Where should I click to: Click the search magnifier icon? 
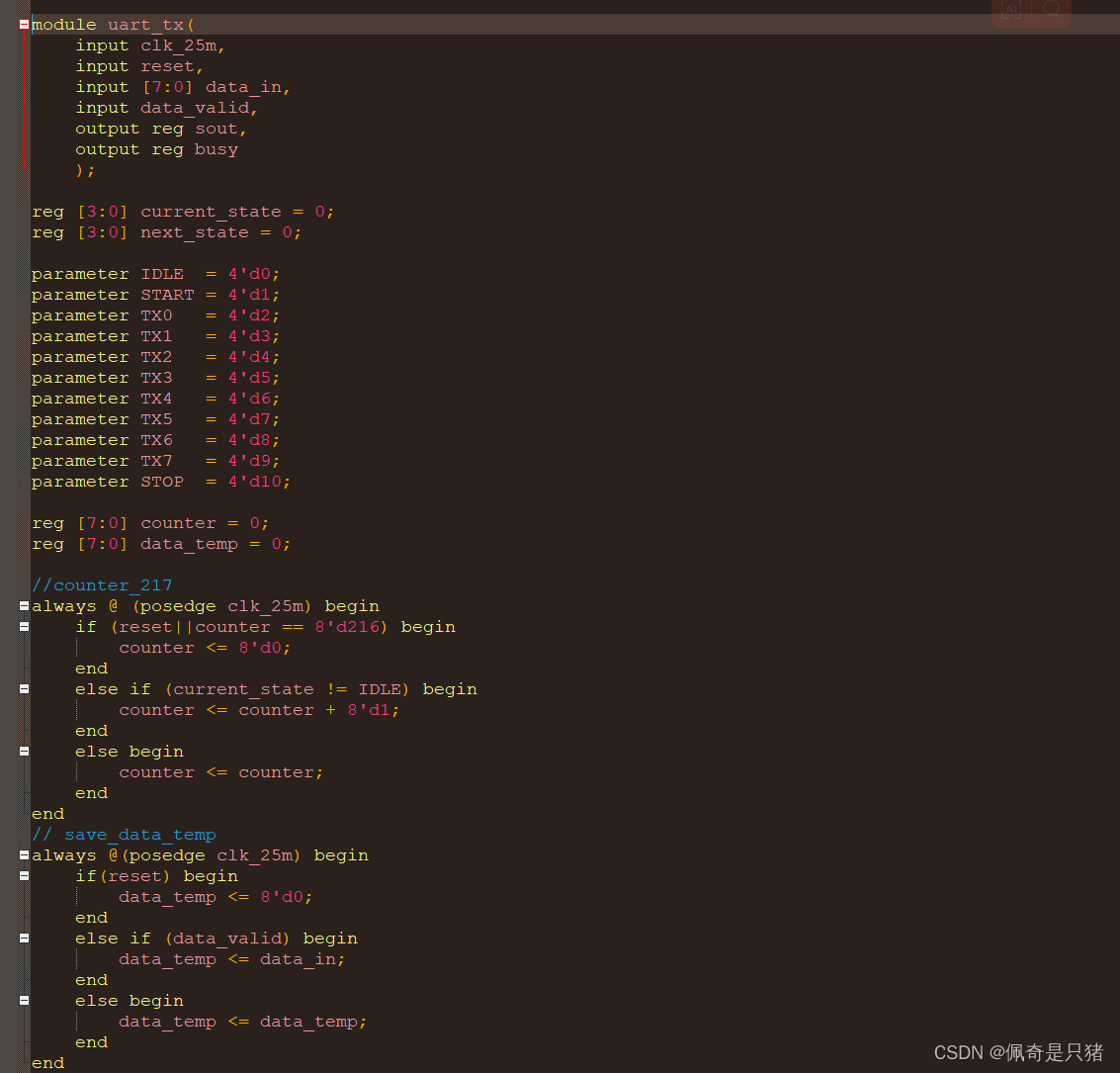click(1053, 11)
